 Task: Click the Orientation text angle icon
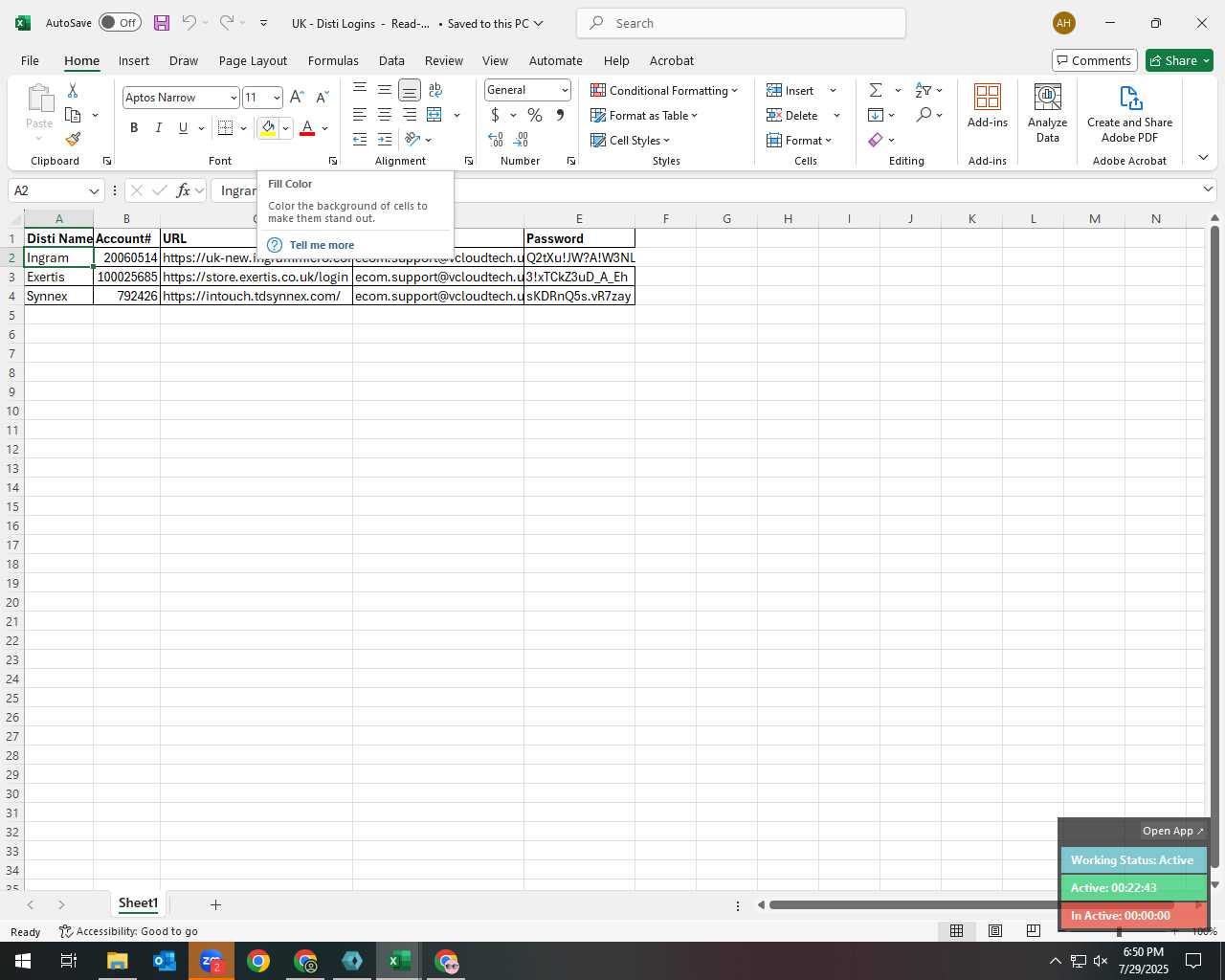click(413, 140)
